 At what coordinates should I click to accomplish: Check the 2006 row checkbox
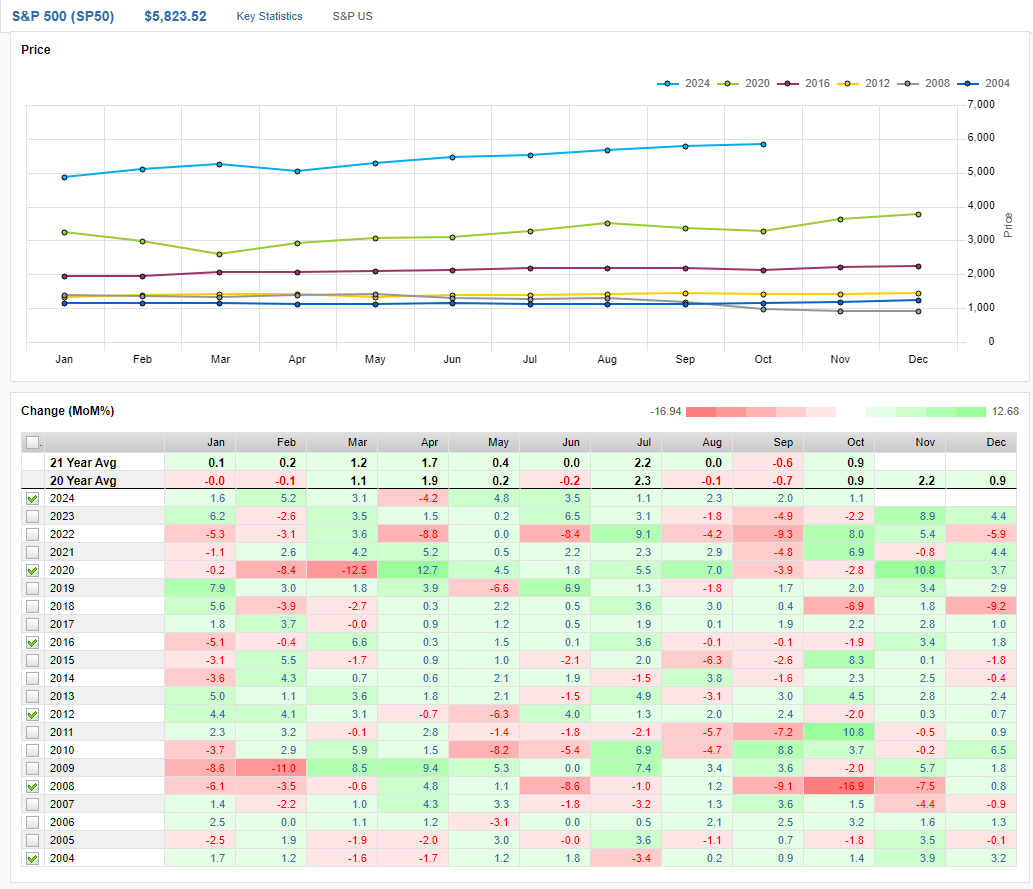(32, 822)
